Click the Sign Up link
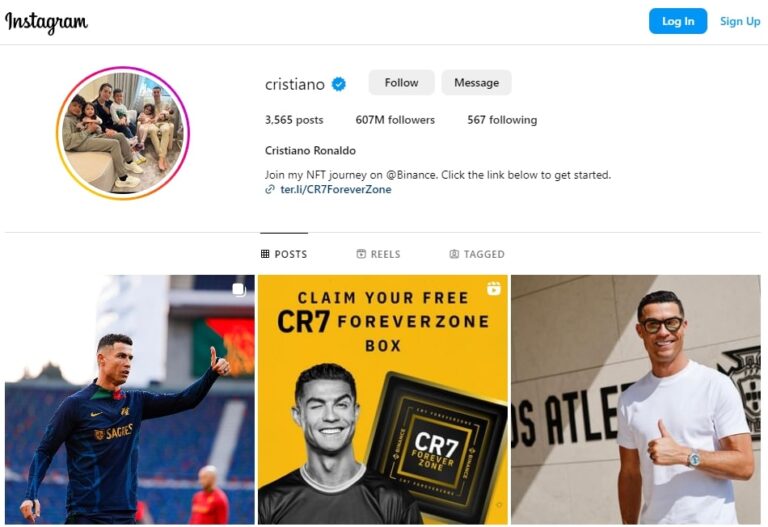Screen dimensions: 768x527 click(x=740, y=21)
